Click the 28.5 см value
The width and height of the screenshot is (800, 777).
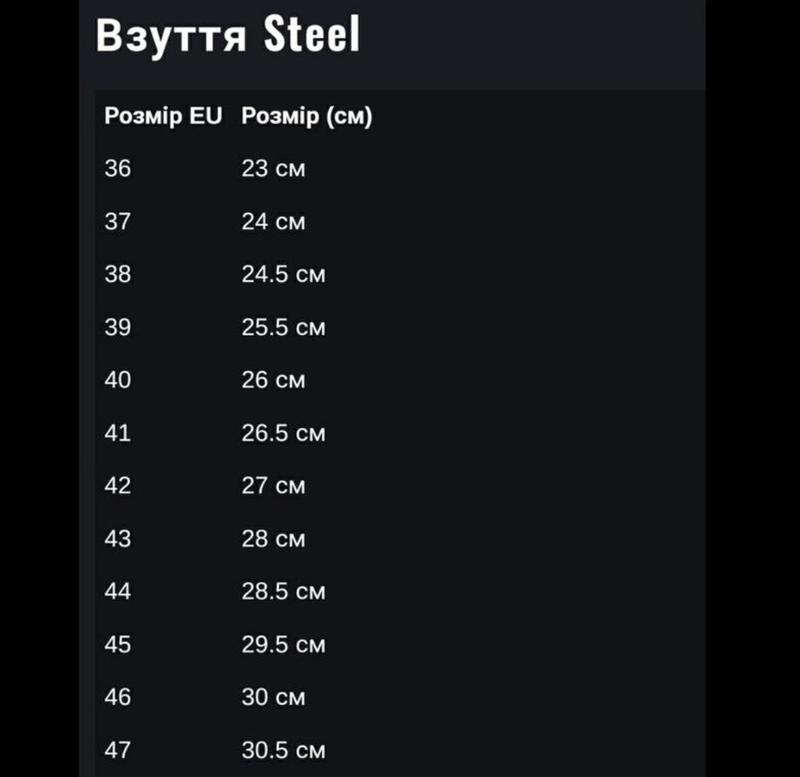point(283,591)
